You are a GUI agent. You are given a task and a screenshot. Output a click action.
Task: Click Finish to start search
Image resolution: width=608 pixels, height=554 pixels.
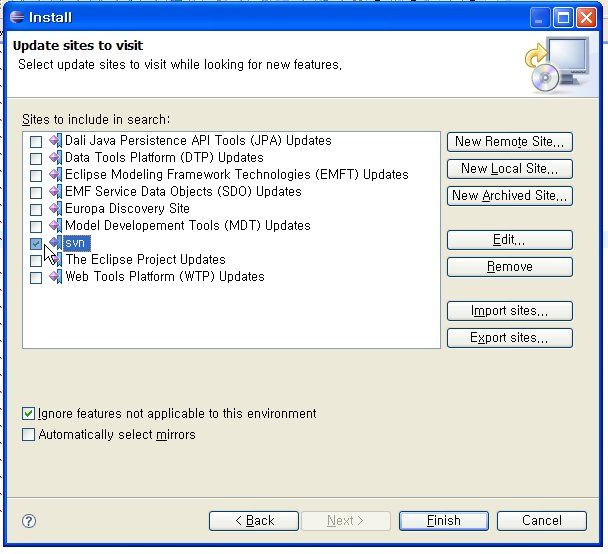pyautogui.click(x=444, y=521)
